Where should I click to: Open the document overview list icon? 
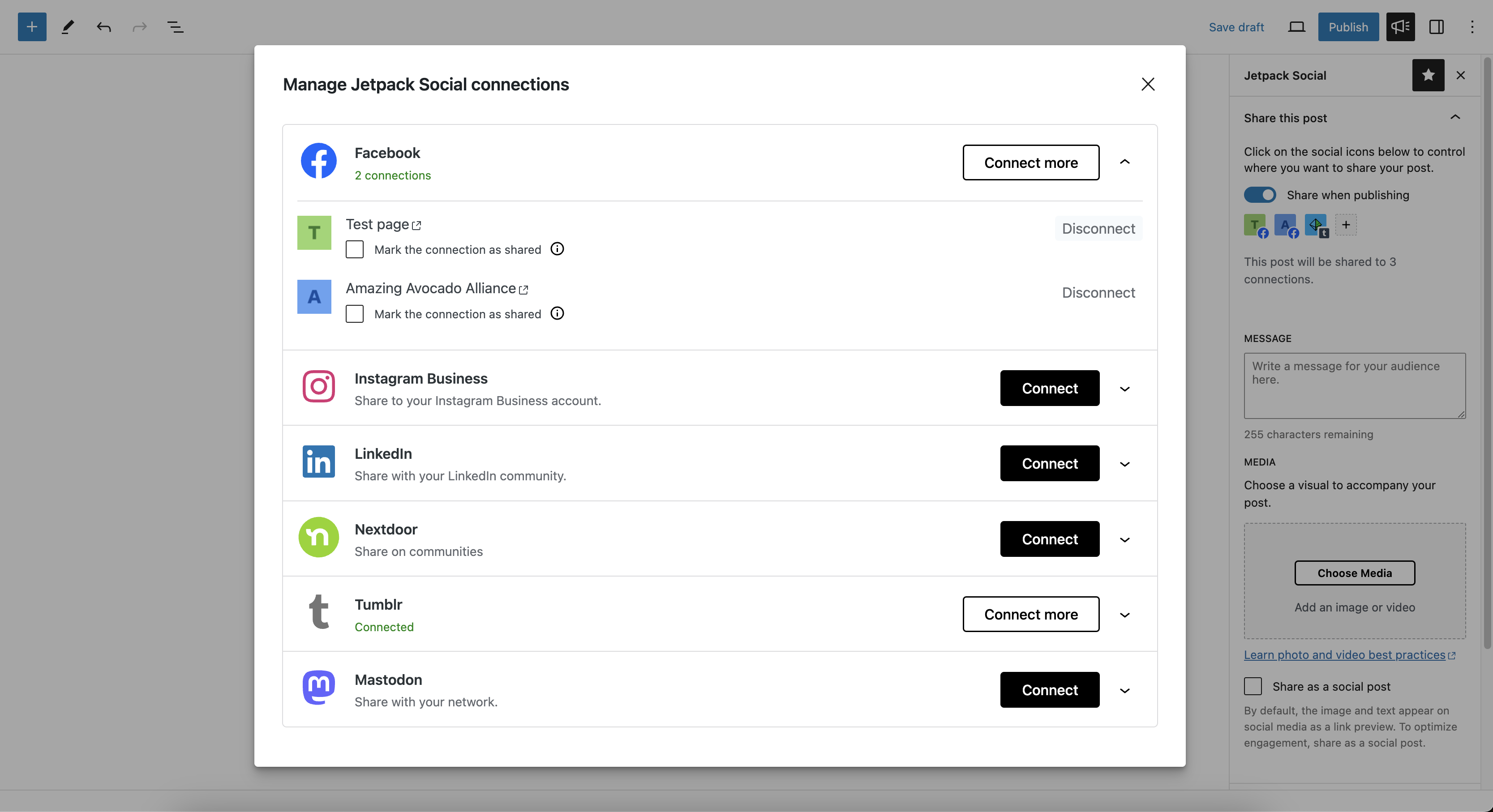[x=175, y=27]
